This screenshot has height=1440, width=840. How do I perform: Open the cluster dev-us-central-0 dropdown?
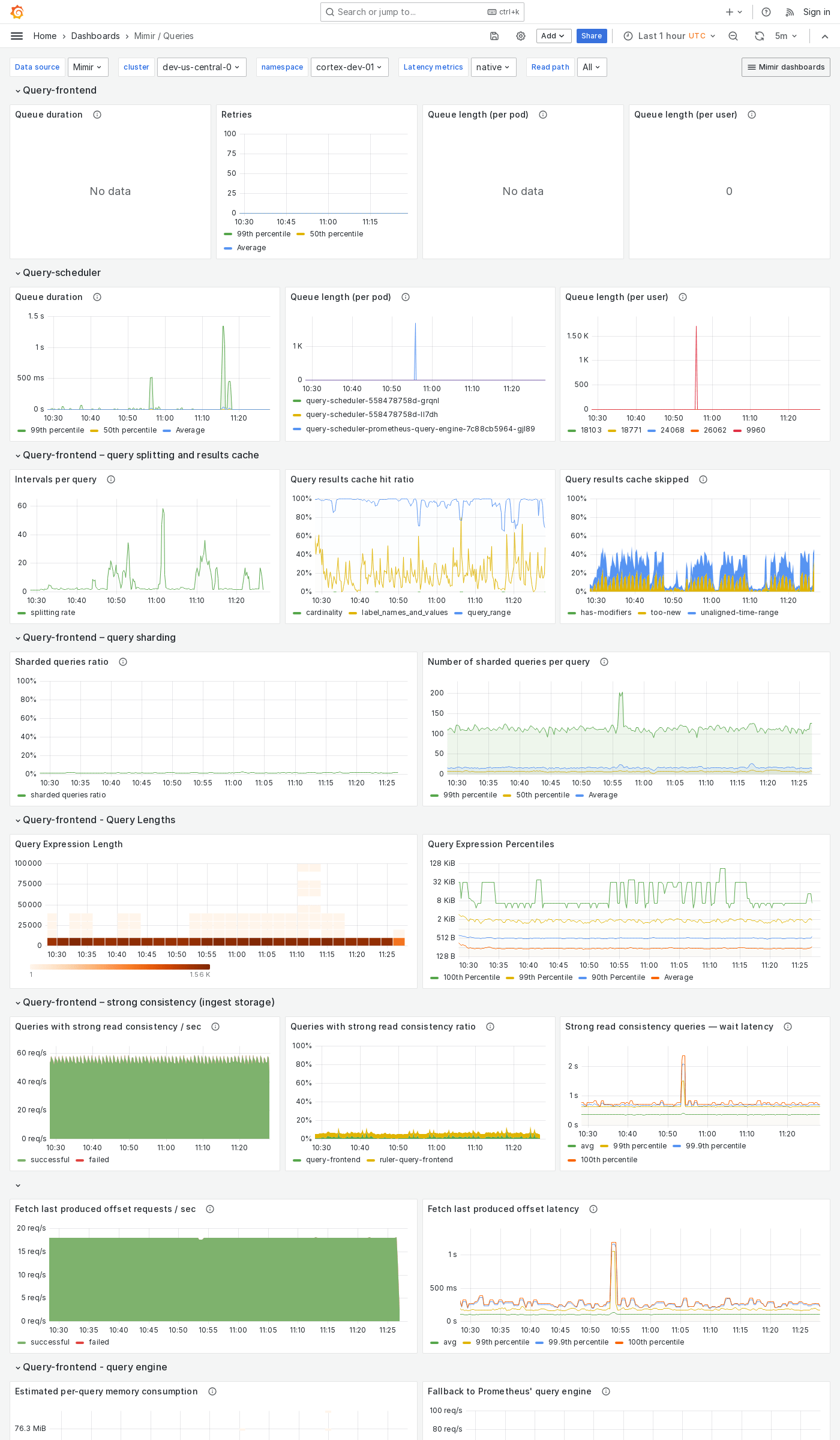(202, 67)
